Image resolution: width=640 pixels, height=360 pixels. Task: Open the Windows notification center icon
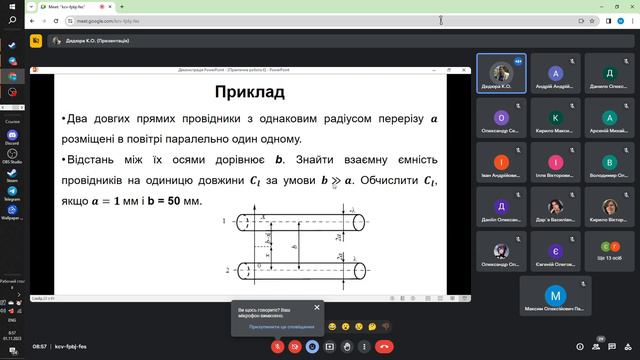coord(13,351)
